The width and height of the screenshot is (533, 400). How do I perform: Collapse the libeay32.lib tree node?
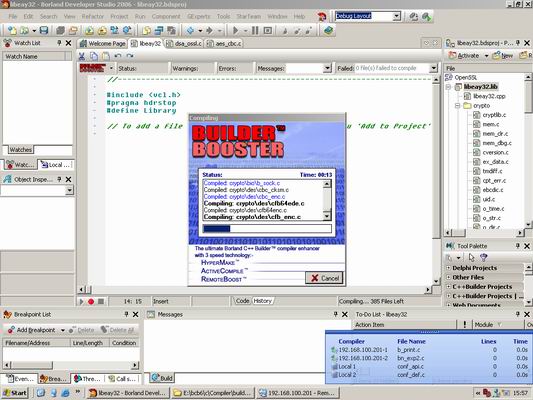pos(448,87)
